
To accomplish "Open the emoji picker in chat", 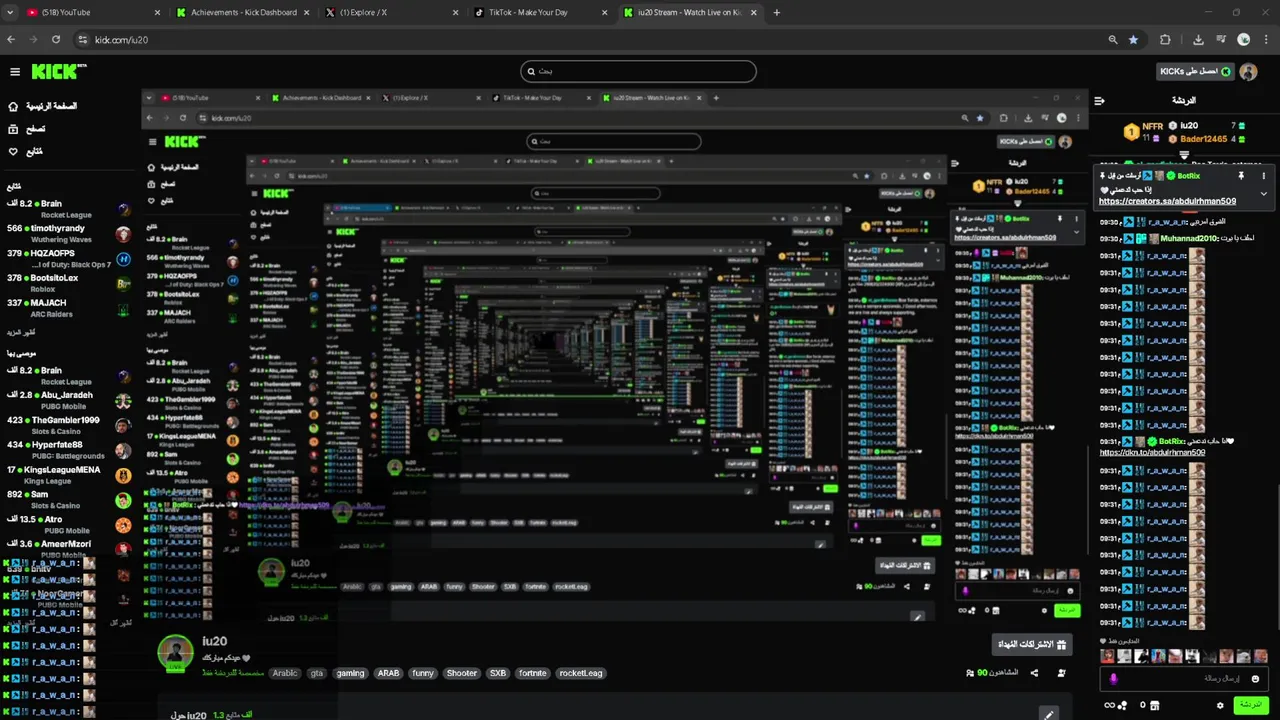I will click(x=1256, y=679).
